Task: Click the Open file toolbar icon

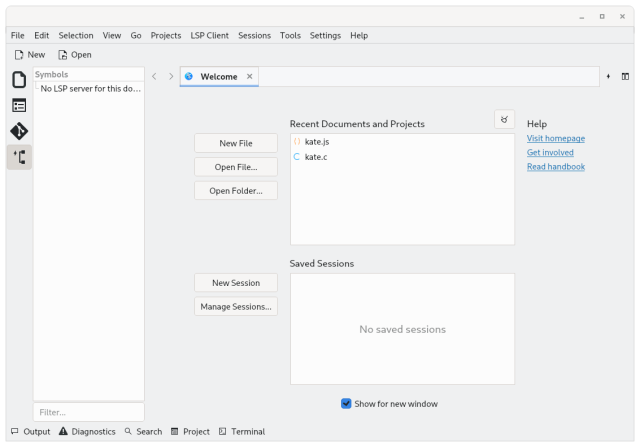Action: [x=74, y=55]
